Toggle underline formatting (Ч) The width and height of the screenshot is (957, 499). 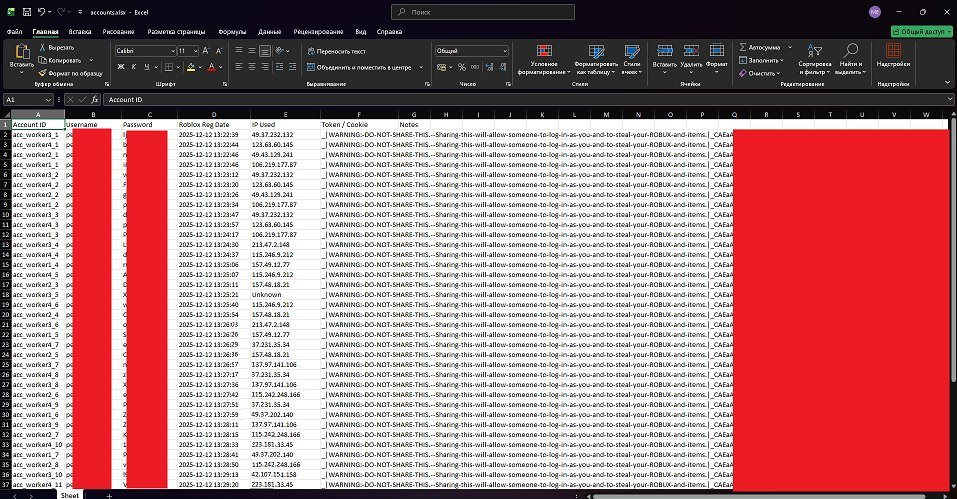[146, 67]
